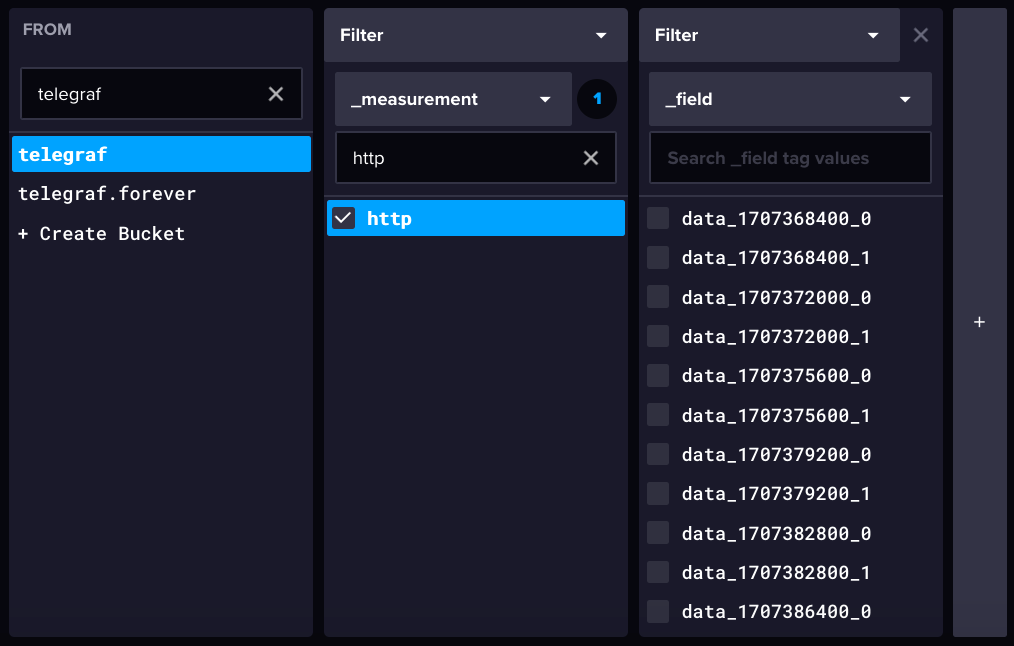Expand the second Filter mode dropdown
Viewport: 1014px width, 646px height.
pyautogui.click(x=768, y=35)
